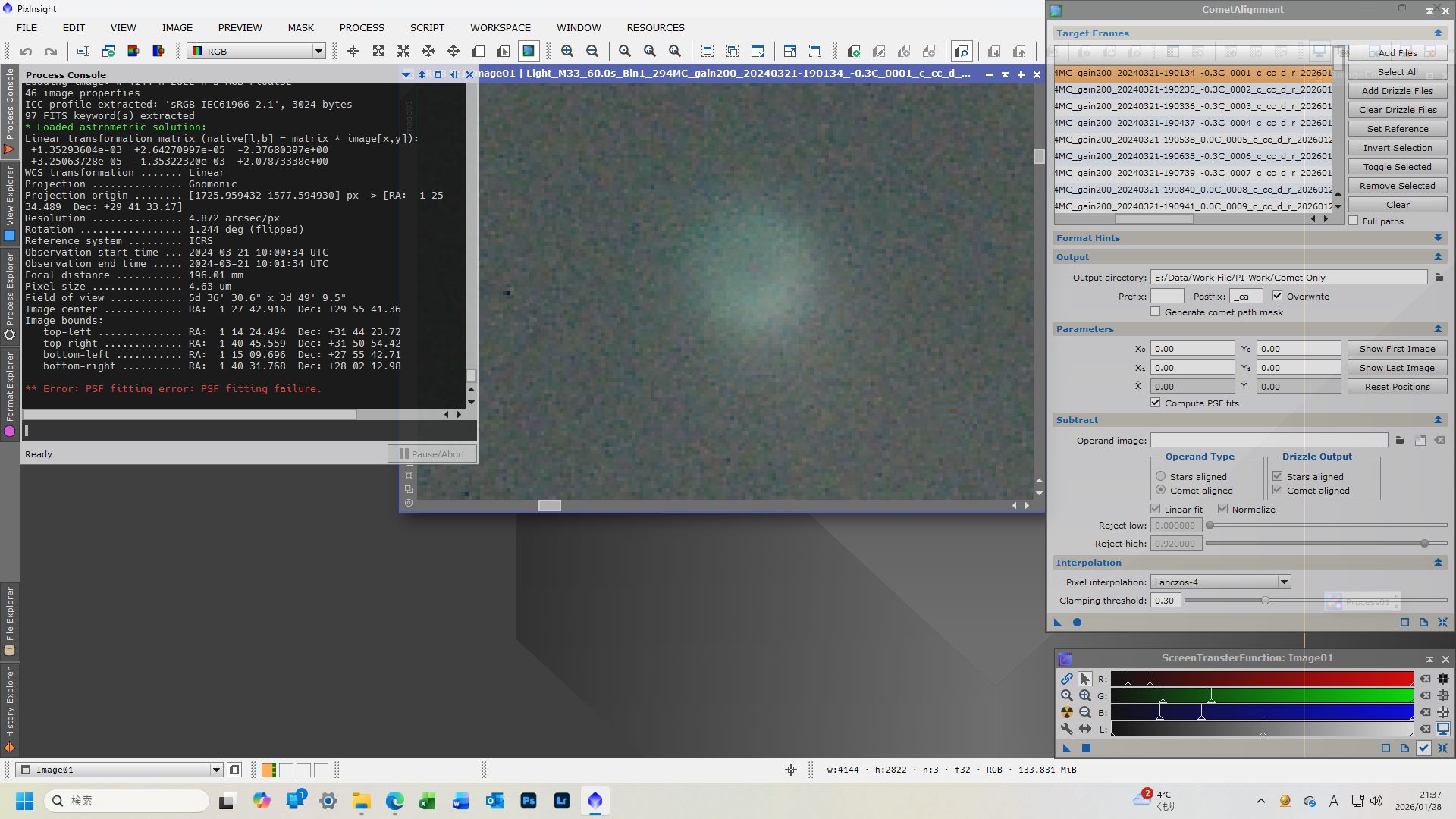
Task: Open the SCRIPT menu
Action: 427,27
